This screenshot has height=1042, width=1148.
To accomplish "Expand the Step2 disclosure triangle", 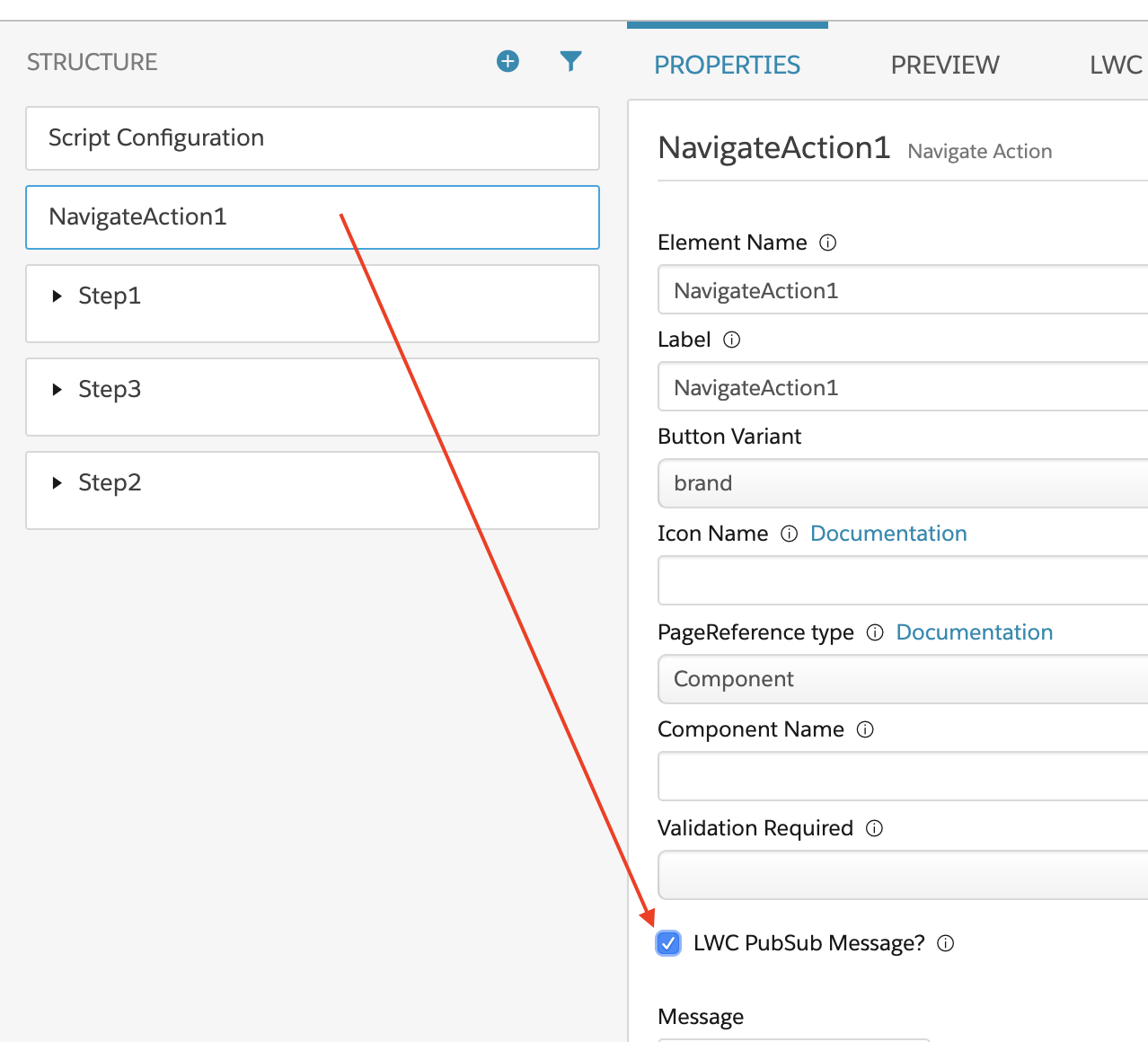I will click(x=57, y=483).
